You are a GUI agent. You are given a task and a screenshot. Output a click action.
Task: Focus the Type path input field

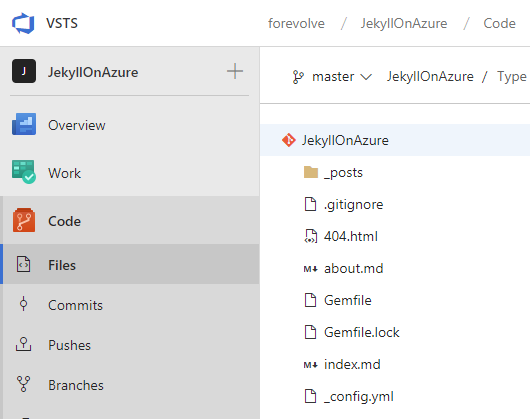click(x=512, y=76)
